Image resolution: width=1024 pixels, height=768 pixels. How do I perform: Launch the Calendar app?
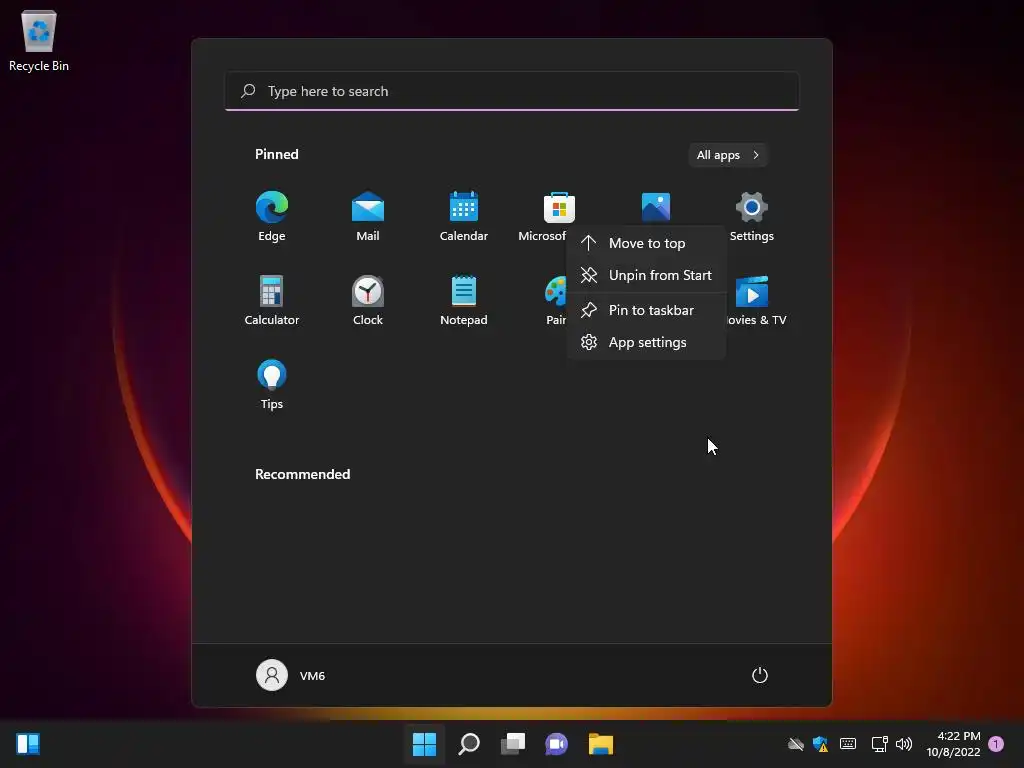click(x=464, y=216)
